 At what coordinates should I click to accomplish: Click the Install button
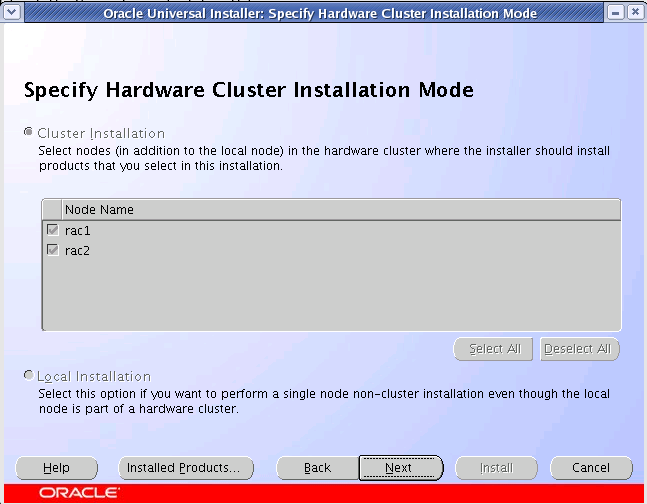[496, 468]
